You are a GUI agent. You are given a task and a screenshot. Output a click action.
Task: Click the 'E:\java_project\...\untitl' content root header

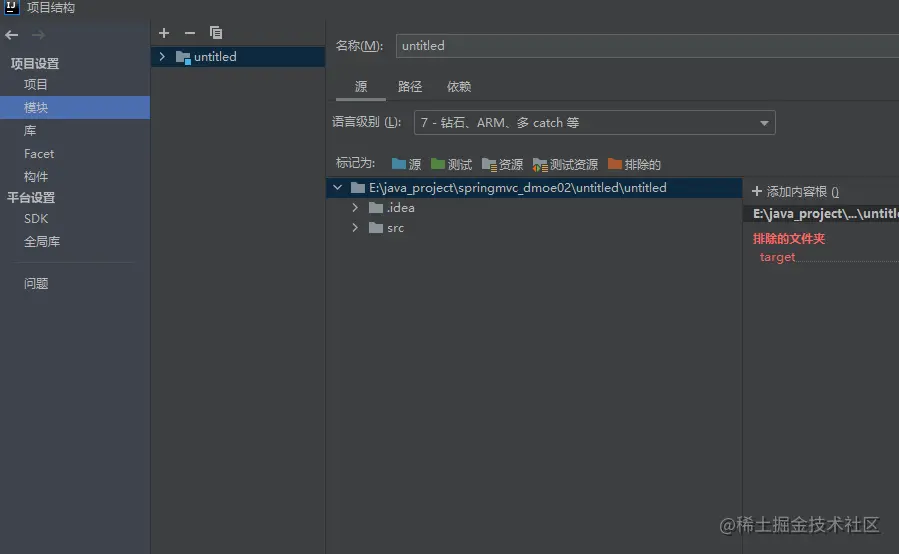[825, 214]
